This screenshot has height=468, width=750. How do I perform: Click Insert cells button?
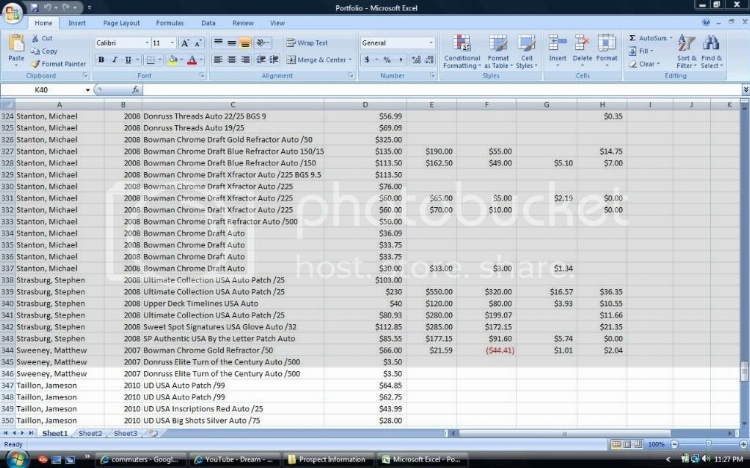(558, 50)
